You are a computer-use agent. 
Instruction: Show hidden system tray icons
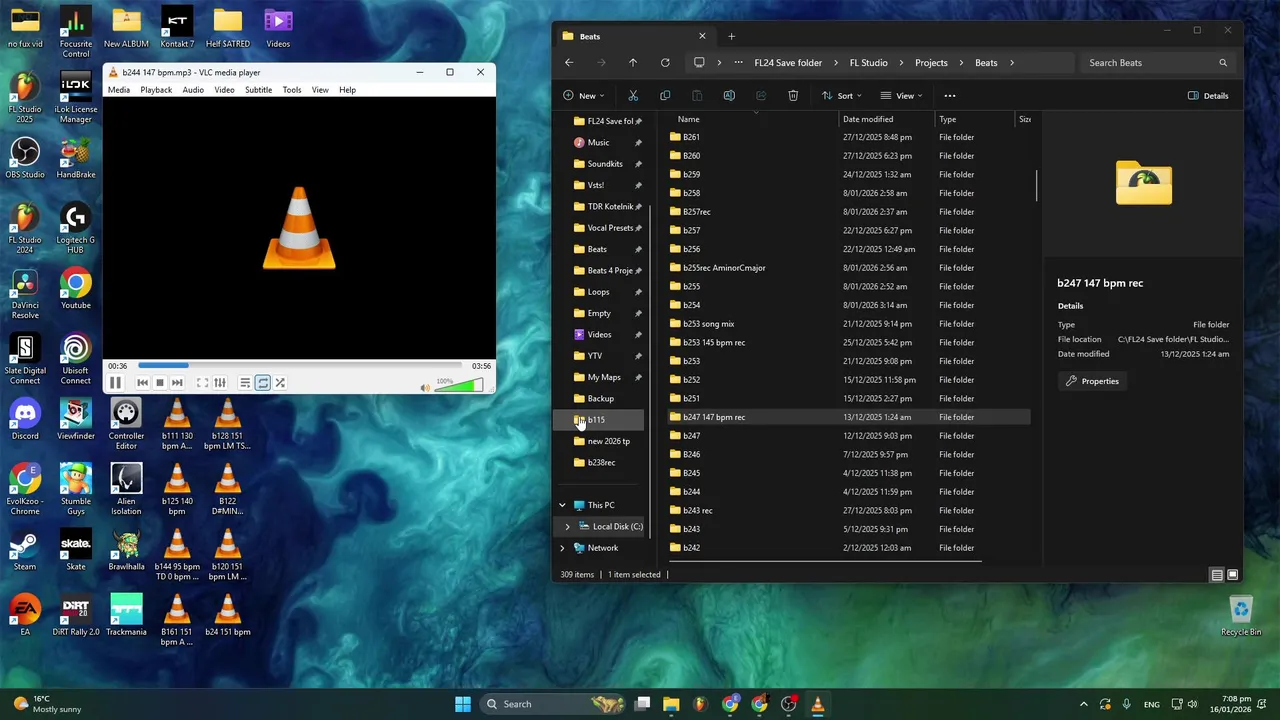point(1083,704)
